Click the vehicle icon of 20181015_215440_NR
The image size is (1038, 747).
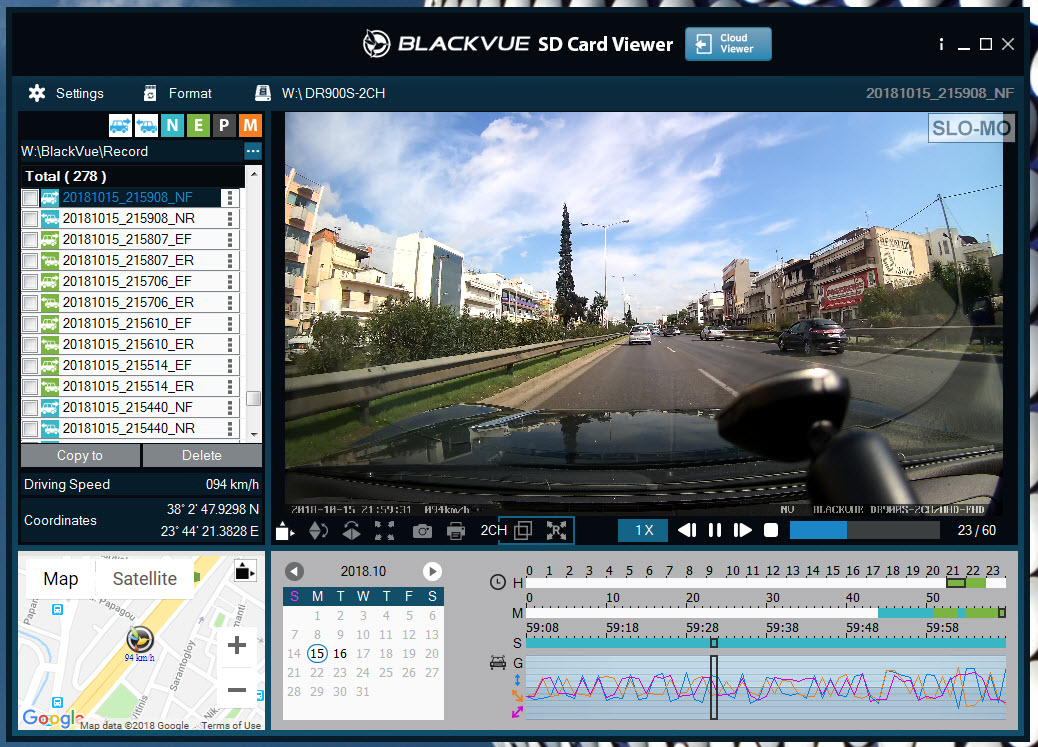[50, 428]
